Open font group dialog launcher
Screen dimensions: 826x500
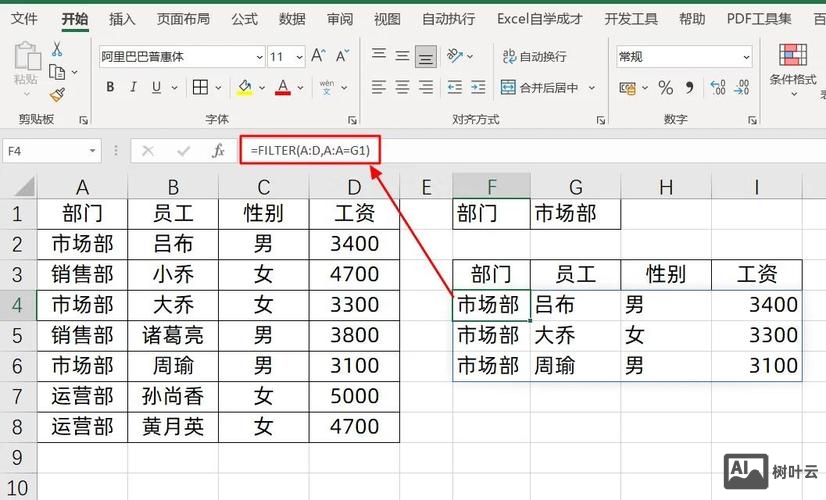tap(352, 120)
